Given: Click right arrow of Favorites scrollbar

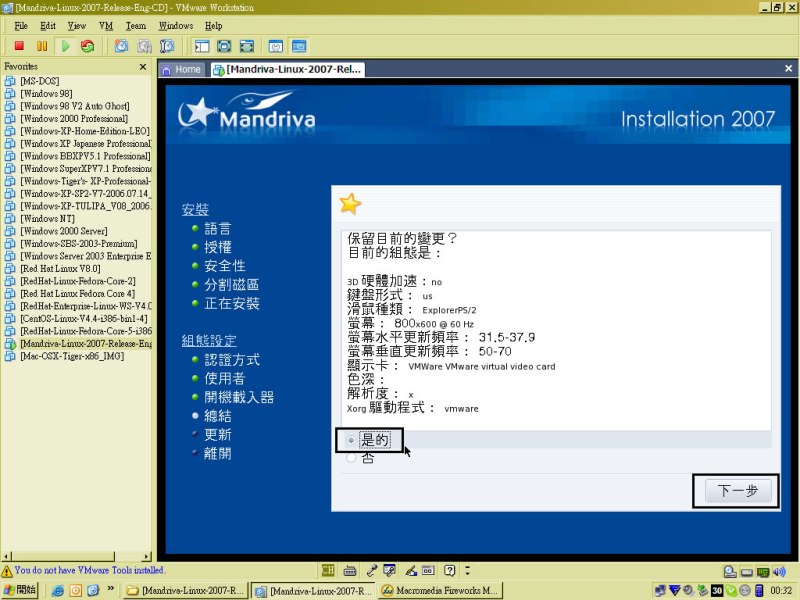Looking at the screenshot, I should [147, 556].
